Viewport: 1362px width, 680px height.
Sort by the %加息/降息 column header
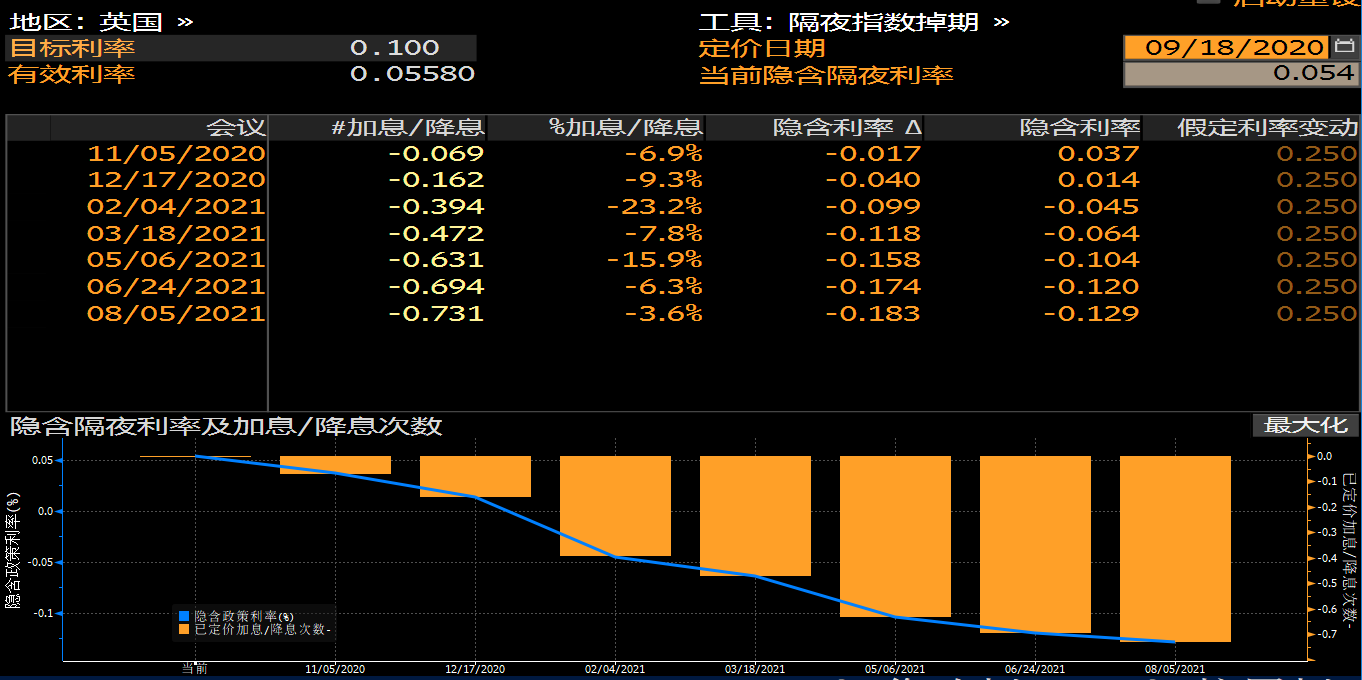626,128
